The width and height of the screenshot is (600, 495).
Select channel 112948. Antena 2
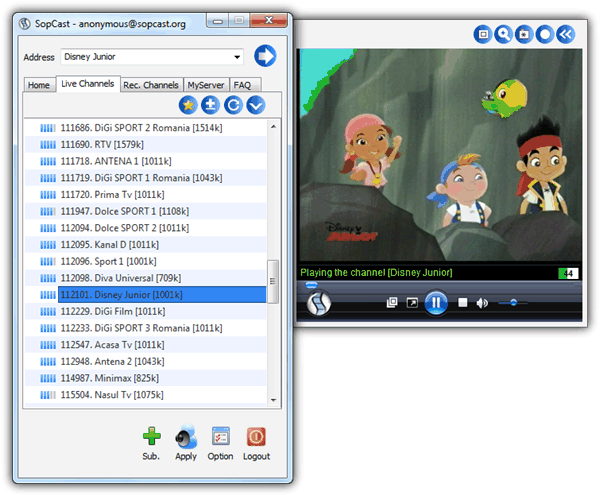point(145,361)
